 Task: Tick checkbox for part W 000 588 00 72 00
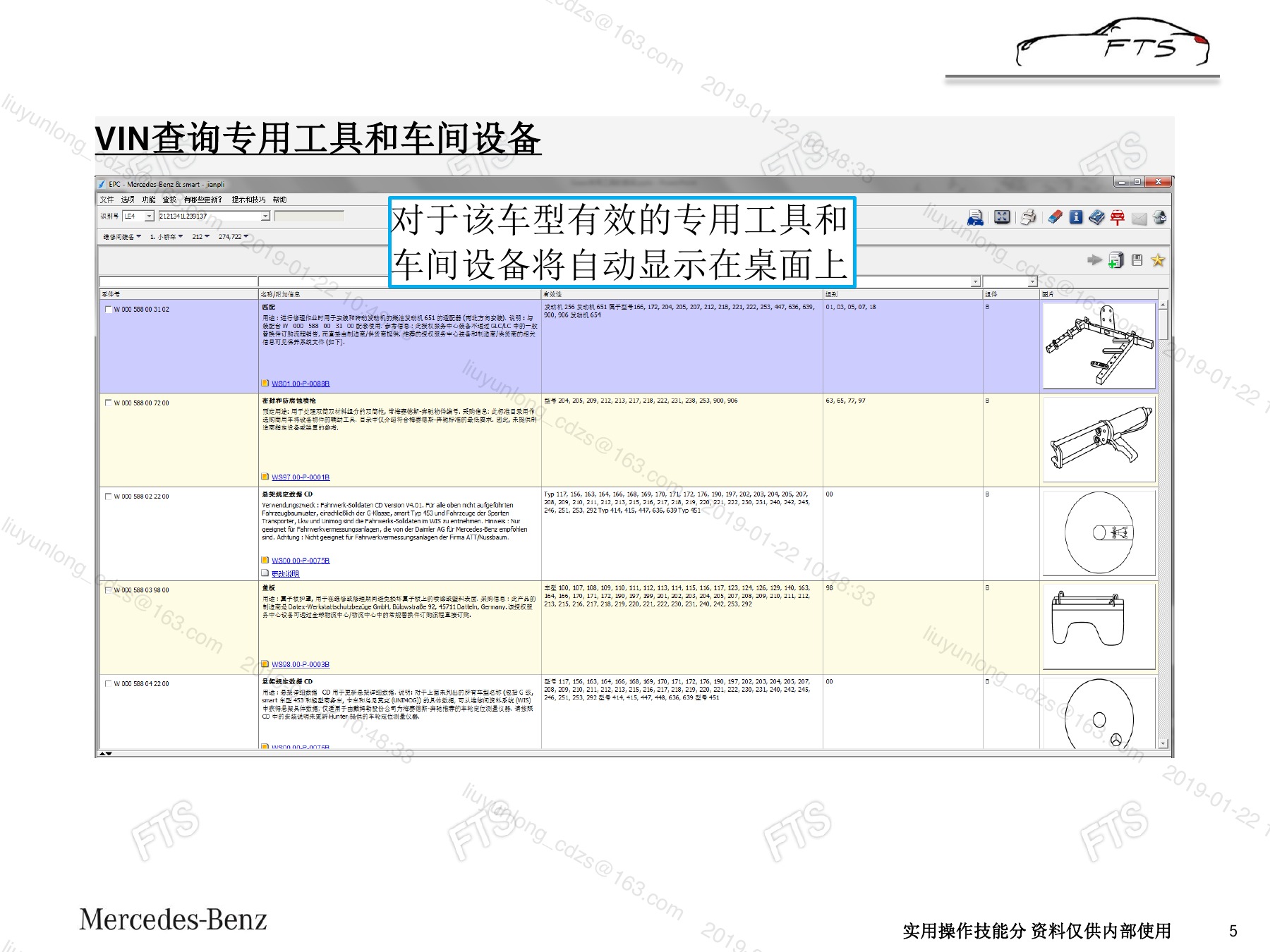108,403
